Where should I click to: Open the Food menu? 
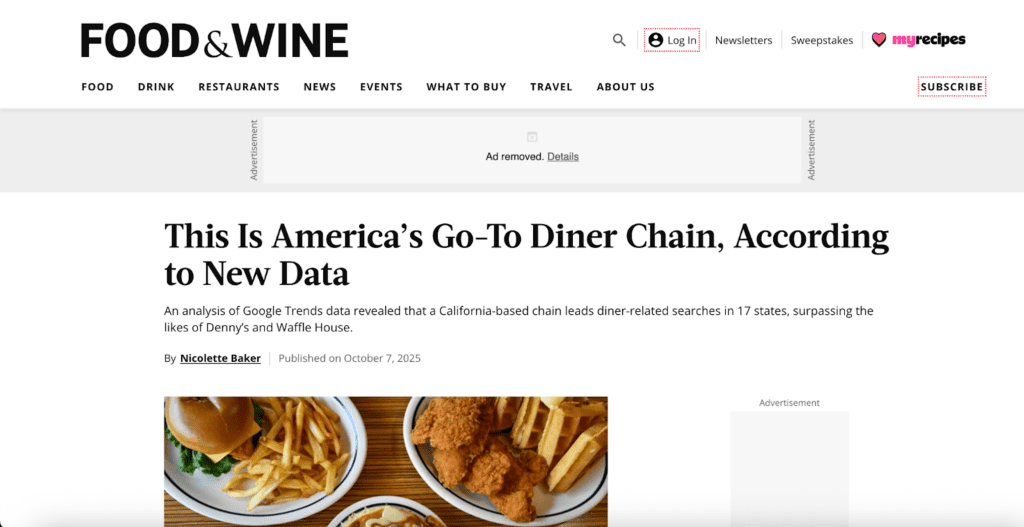coord(97,87)
